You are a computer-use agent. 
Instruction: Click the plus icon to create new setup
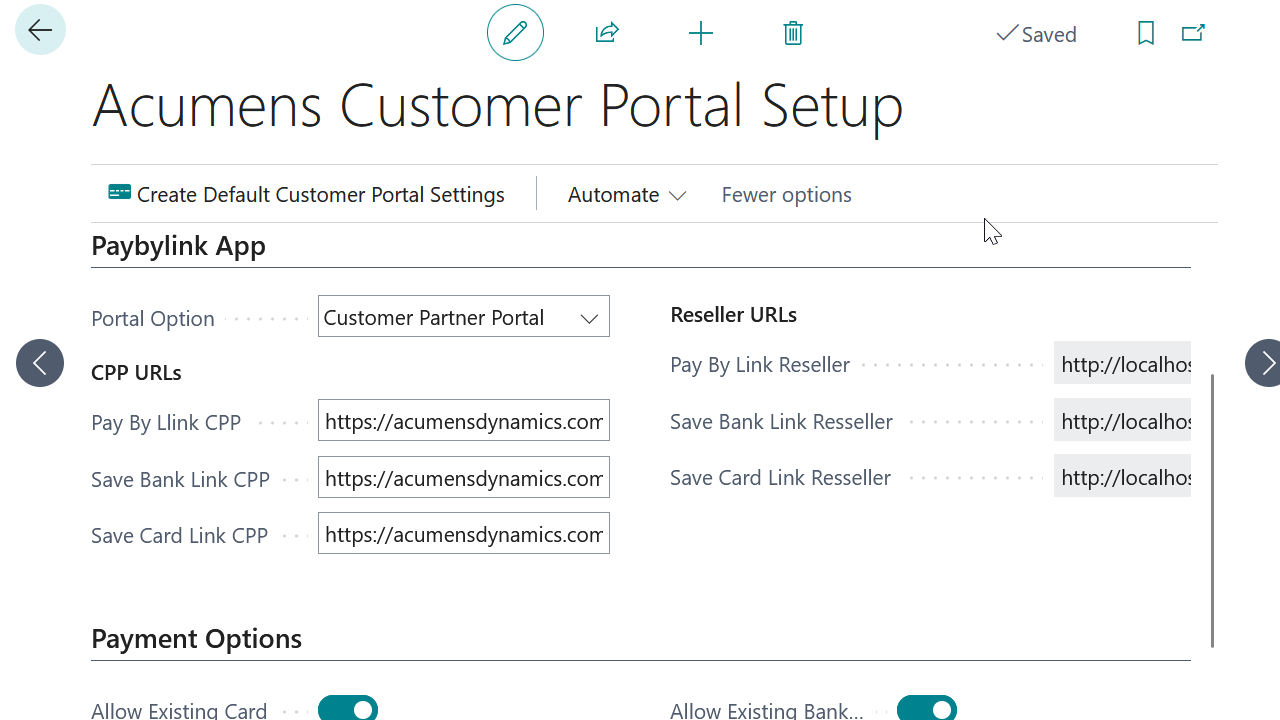pos(700,33)
